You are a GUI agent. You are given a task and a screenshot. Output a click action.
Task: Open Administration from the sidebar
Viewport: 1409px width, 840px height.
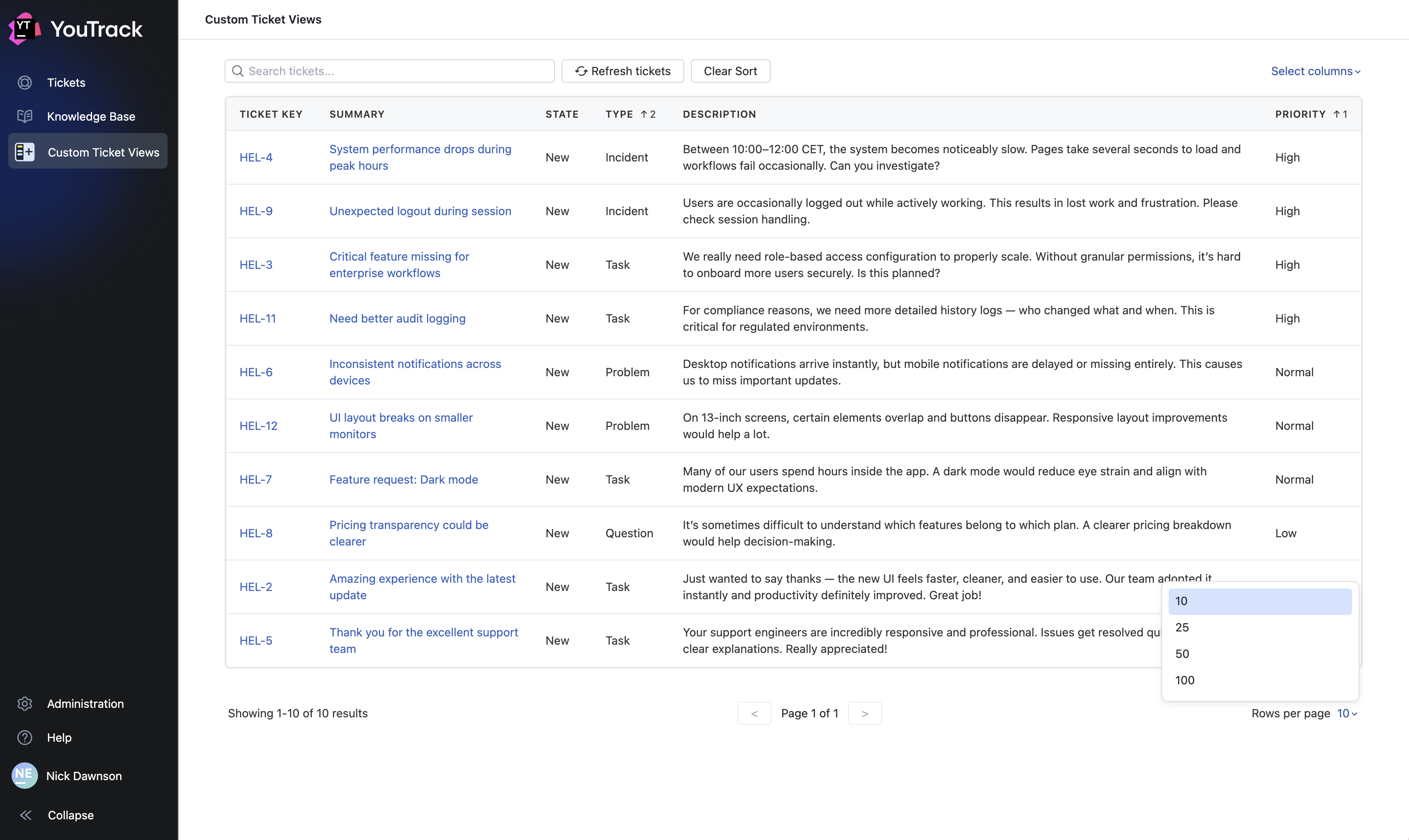click(x=88, y=704)
